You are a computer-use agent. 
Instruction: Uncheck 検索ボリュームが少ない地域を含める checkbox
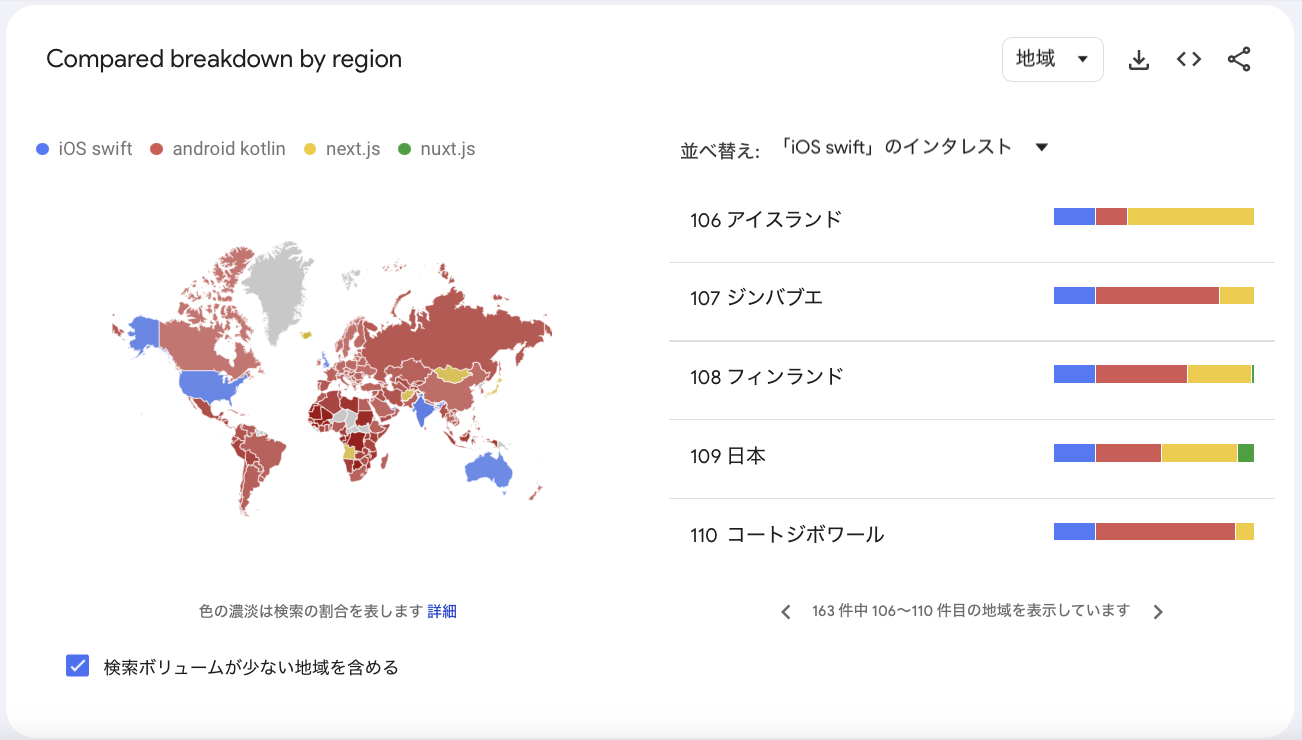(x=78, y=666)
